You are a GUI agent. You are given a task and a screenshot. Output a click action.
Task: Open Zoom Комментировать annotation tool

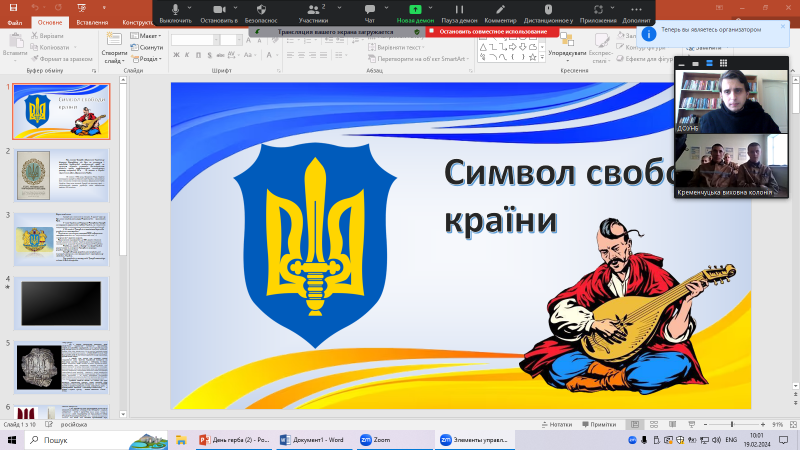click(501, 13)
